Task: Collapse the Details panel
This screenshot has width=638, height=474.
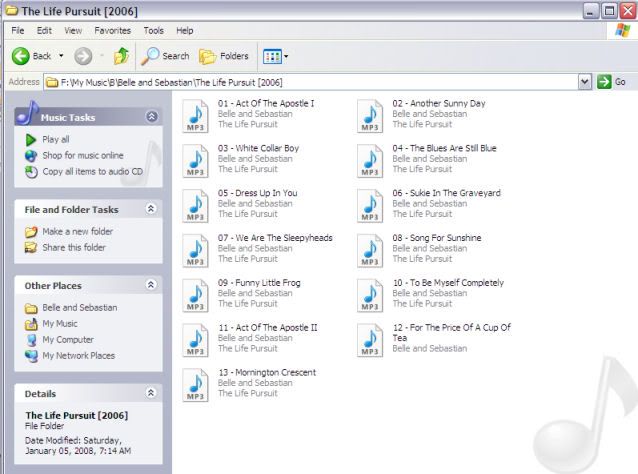Action: (151, 393)
